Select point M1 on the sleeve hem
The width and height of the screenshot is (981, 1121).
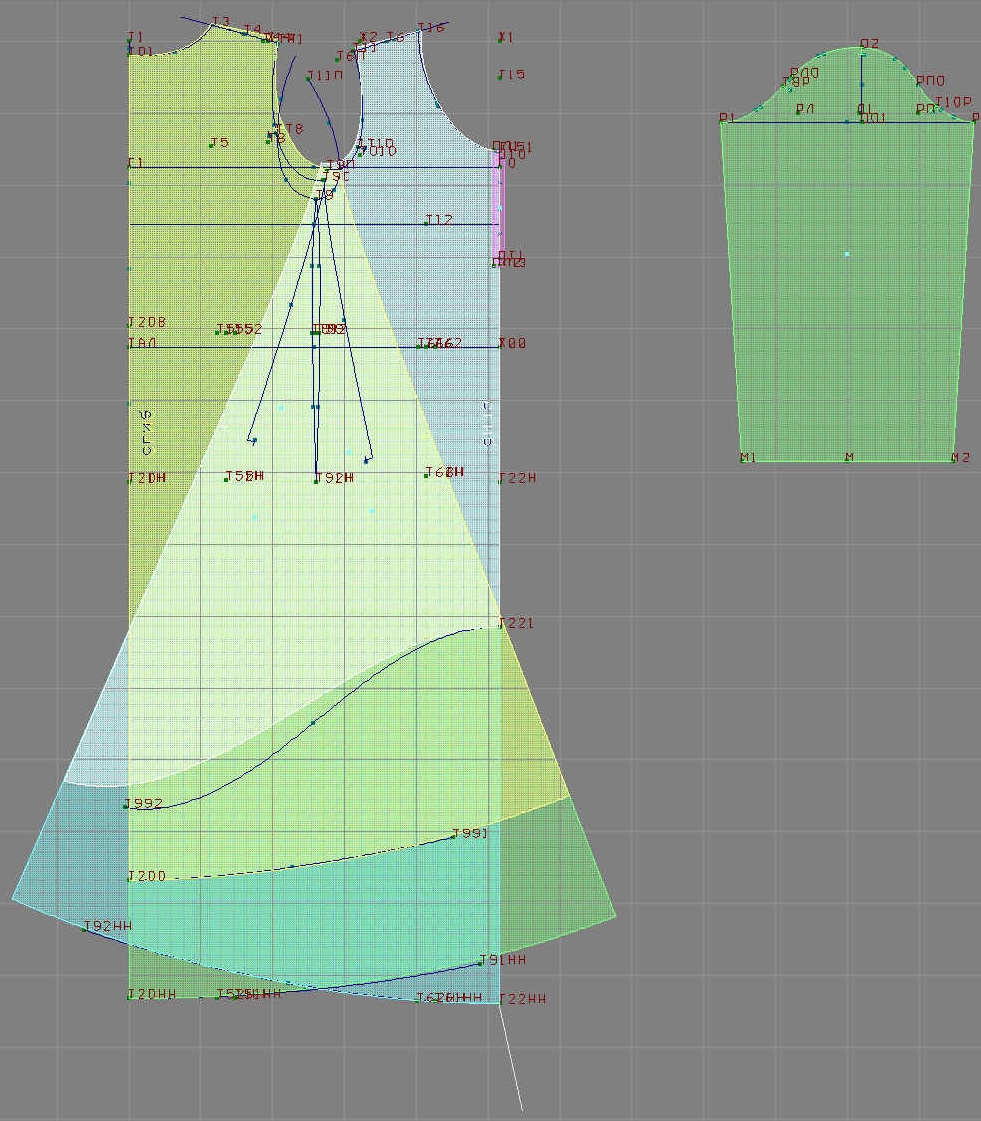[x=741, y=459]
